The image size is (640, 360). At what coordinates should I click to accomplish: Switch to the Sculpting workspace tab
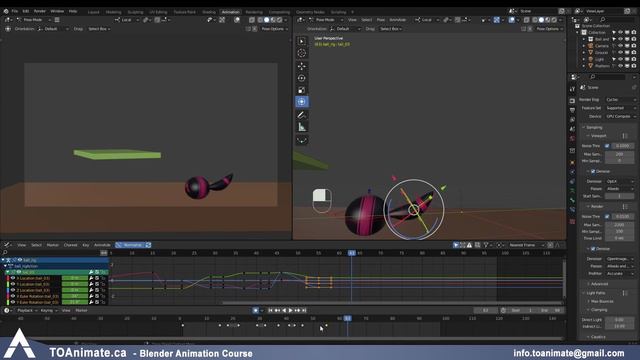tap(135, 12)
